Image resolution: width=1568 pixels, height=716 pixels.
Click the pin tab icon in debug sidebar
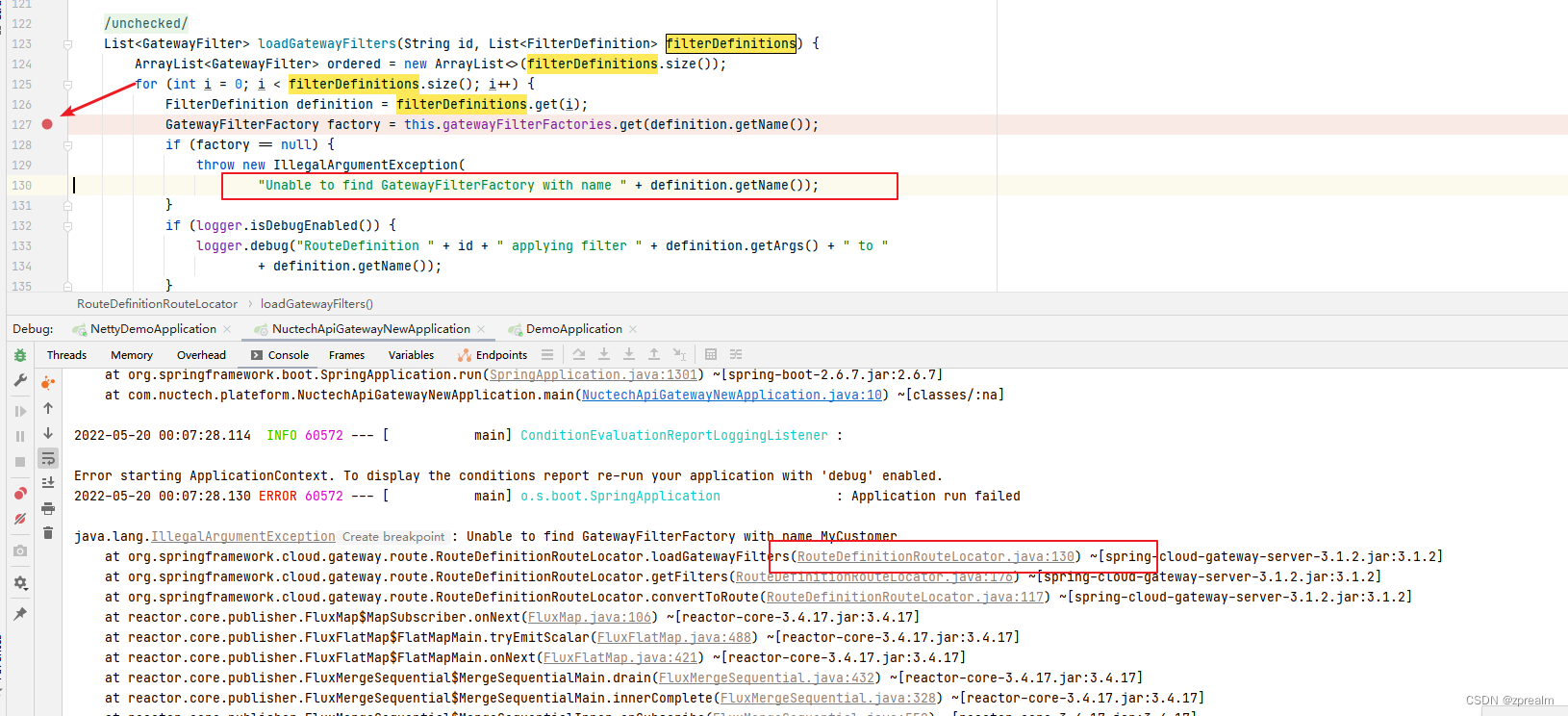(x=20, y=614)
